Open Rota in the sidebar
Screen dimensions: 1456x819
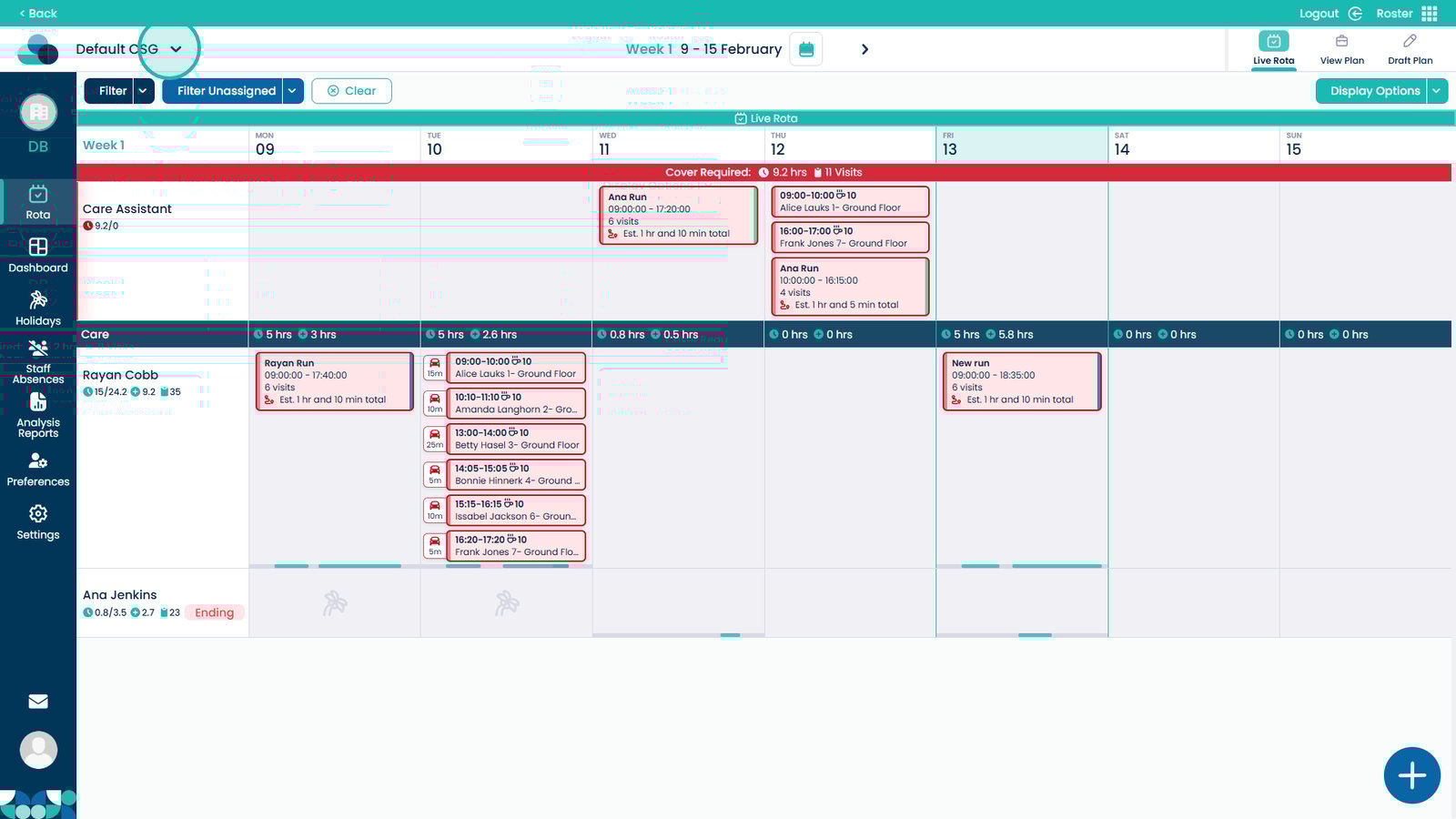[38, 202]
